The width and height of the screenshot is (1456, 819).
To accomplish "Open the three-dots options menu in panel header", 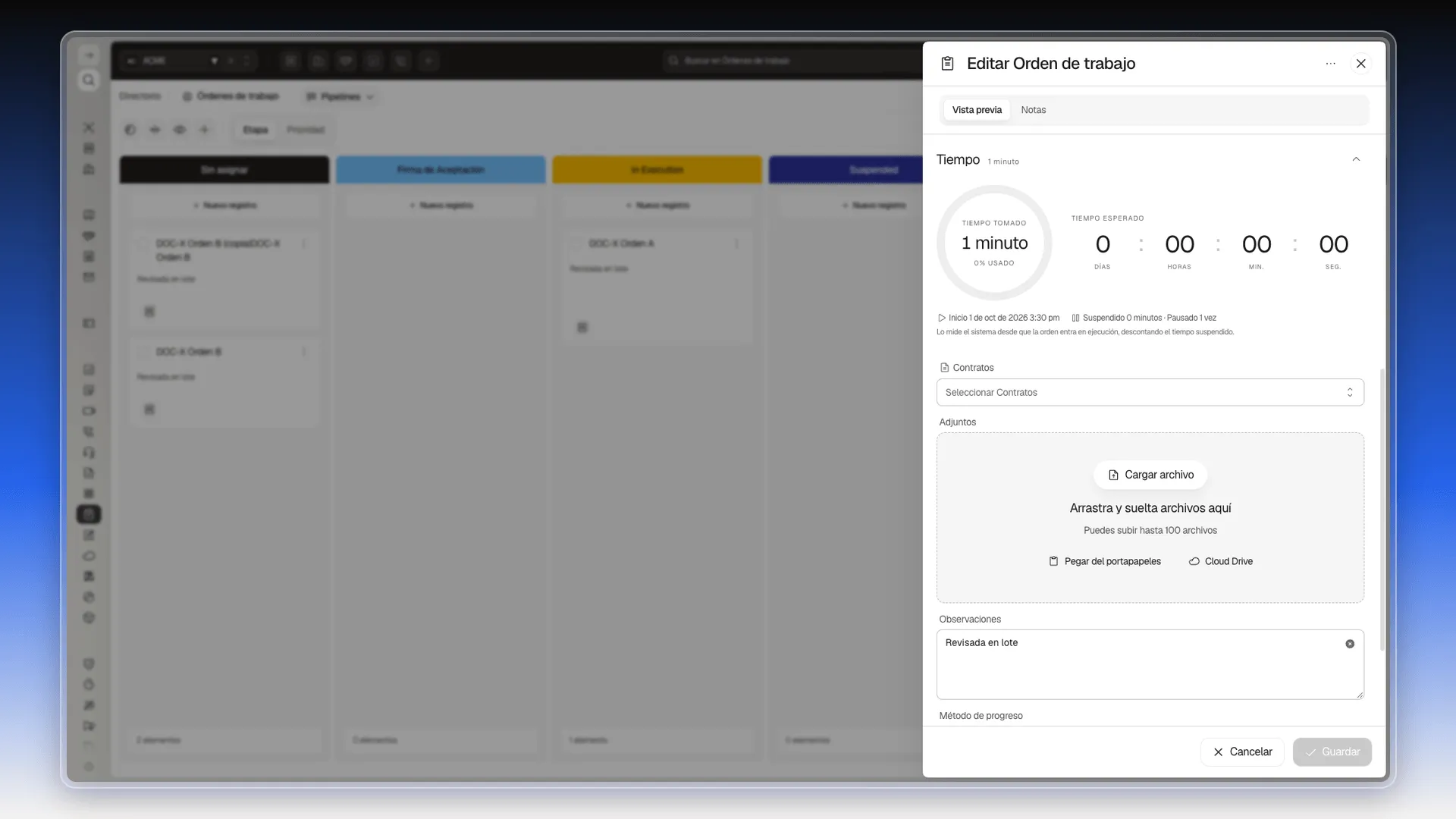I will pos(1330,64).
